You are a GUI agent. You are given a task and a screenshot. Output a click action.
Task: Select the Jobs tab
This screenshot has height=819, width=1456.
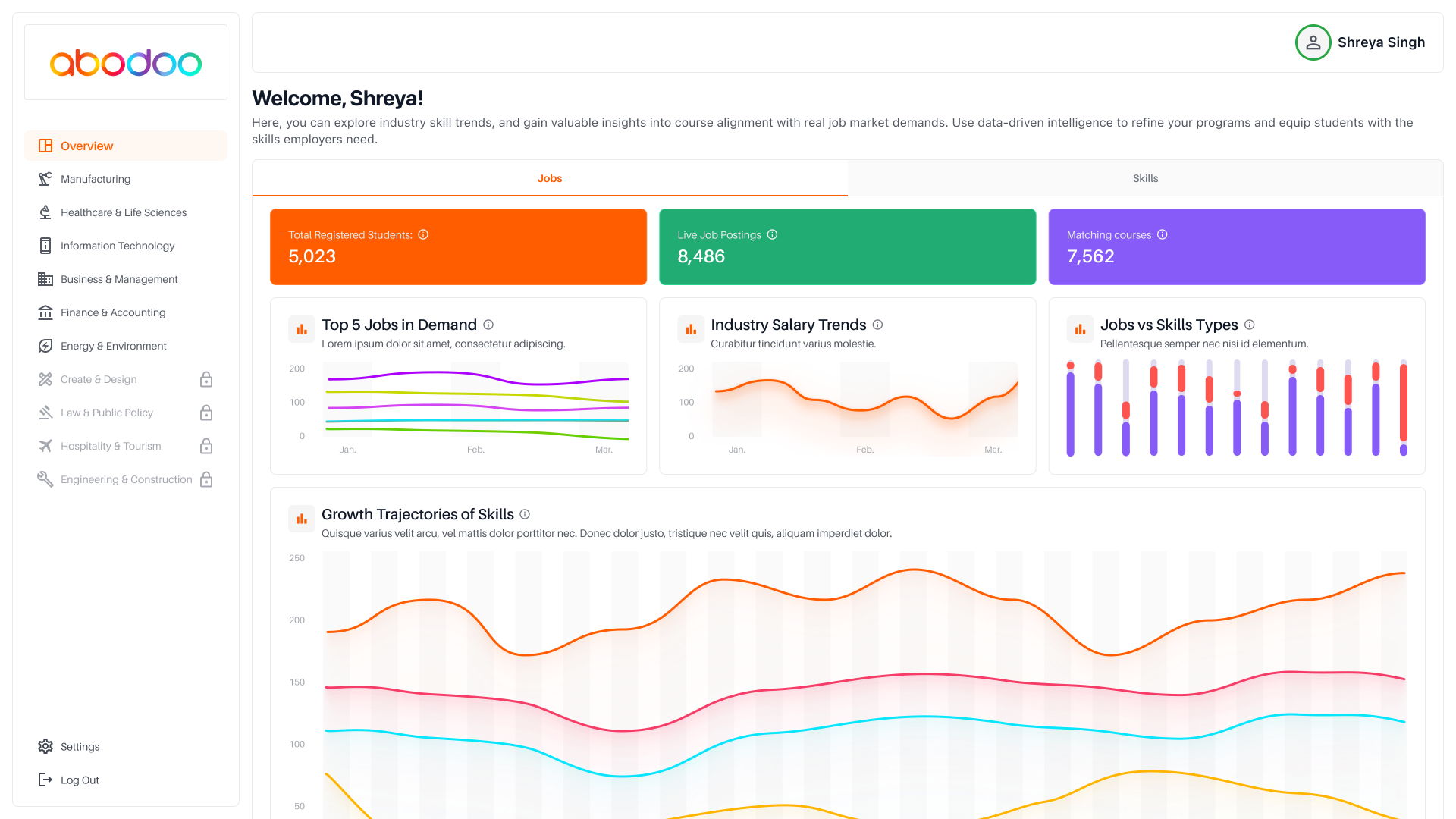point(550,178)
